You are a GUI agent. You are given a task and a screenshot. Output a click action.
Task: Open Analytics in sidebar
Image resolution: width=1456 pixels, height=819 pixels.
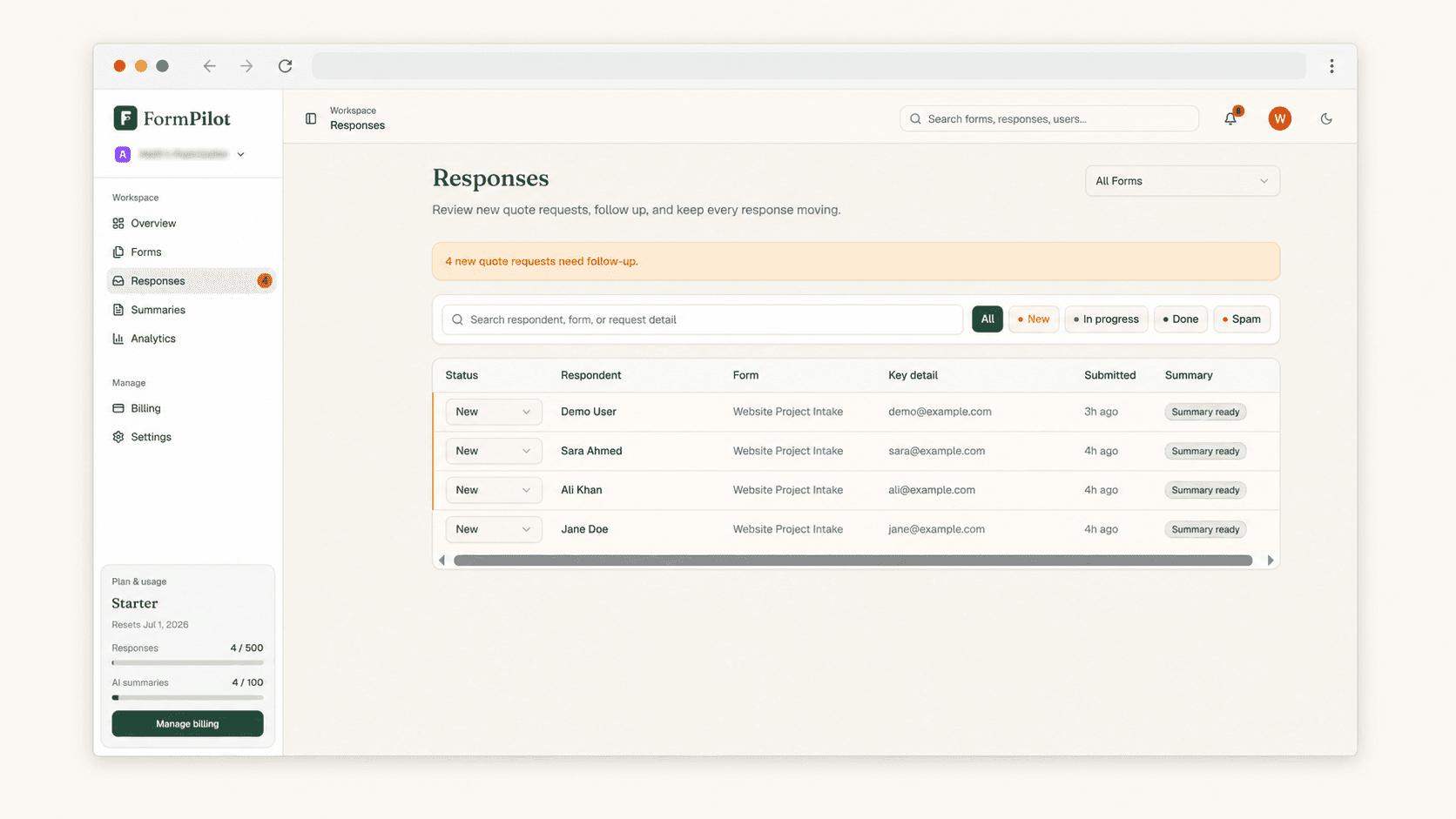191,339
